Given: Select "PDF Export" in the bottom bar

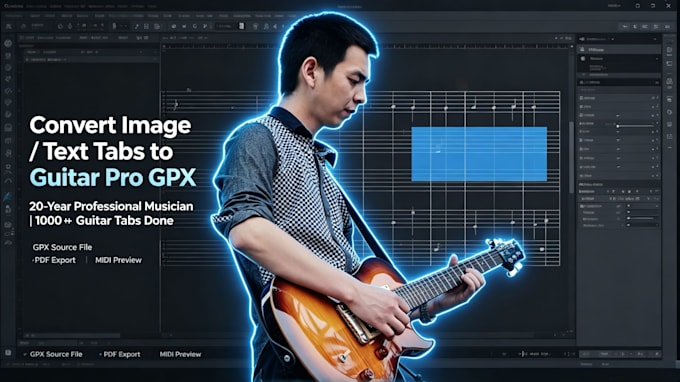Looking at the screenshot, I should click(122, 354).
